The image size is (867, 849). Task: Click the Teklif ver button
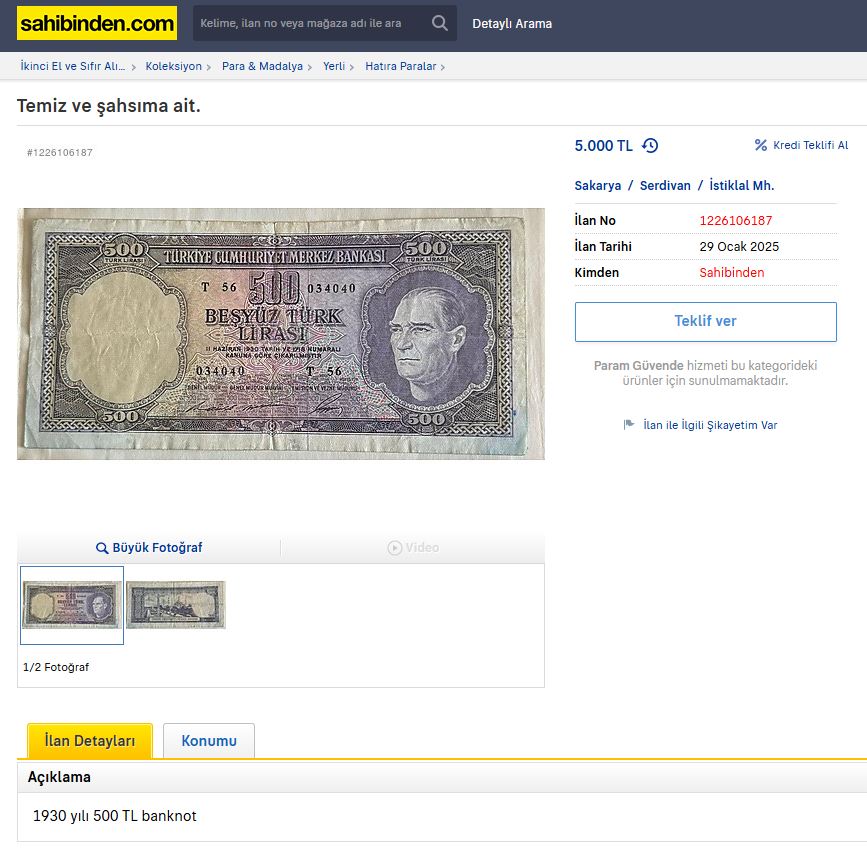click(706, 321)
